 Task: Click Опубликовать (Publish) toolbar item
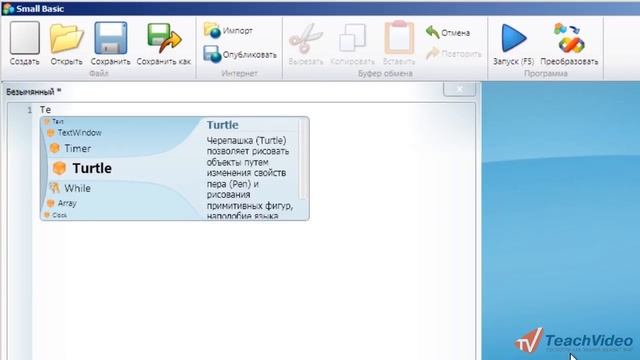point(240,54)
